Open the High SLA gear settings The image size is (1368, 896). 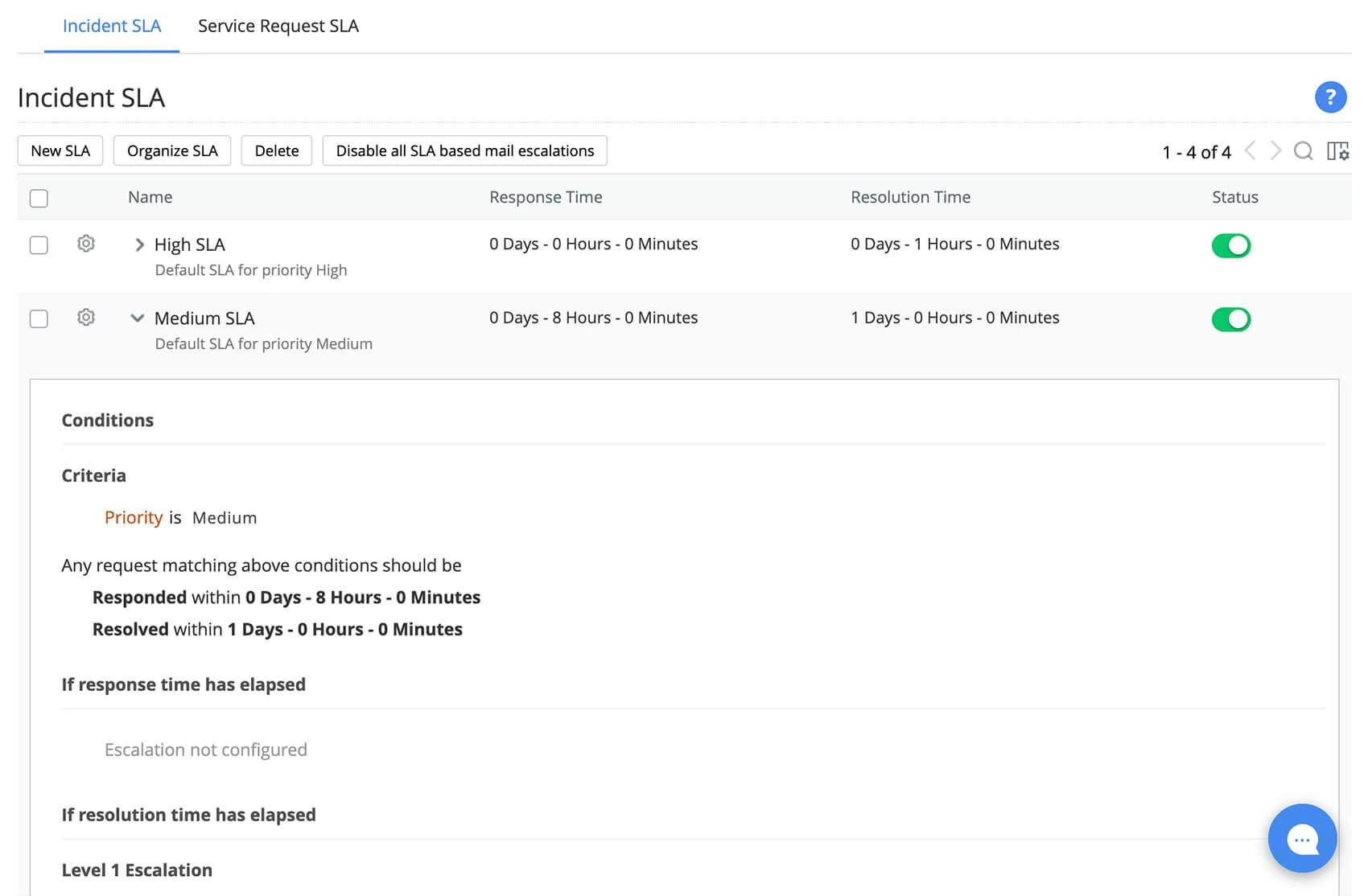86,244
